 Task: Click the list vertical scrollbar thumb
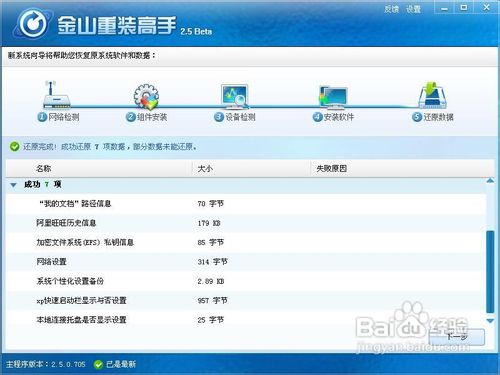(490, 272)
